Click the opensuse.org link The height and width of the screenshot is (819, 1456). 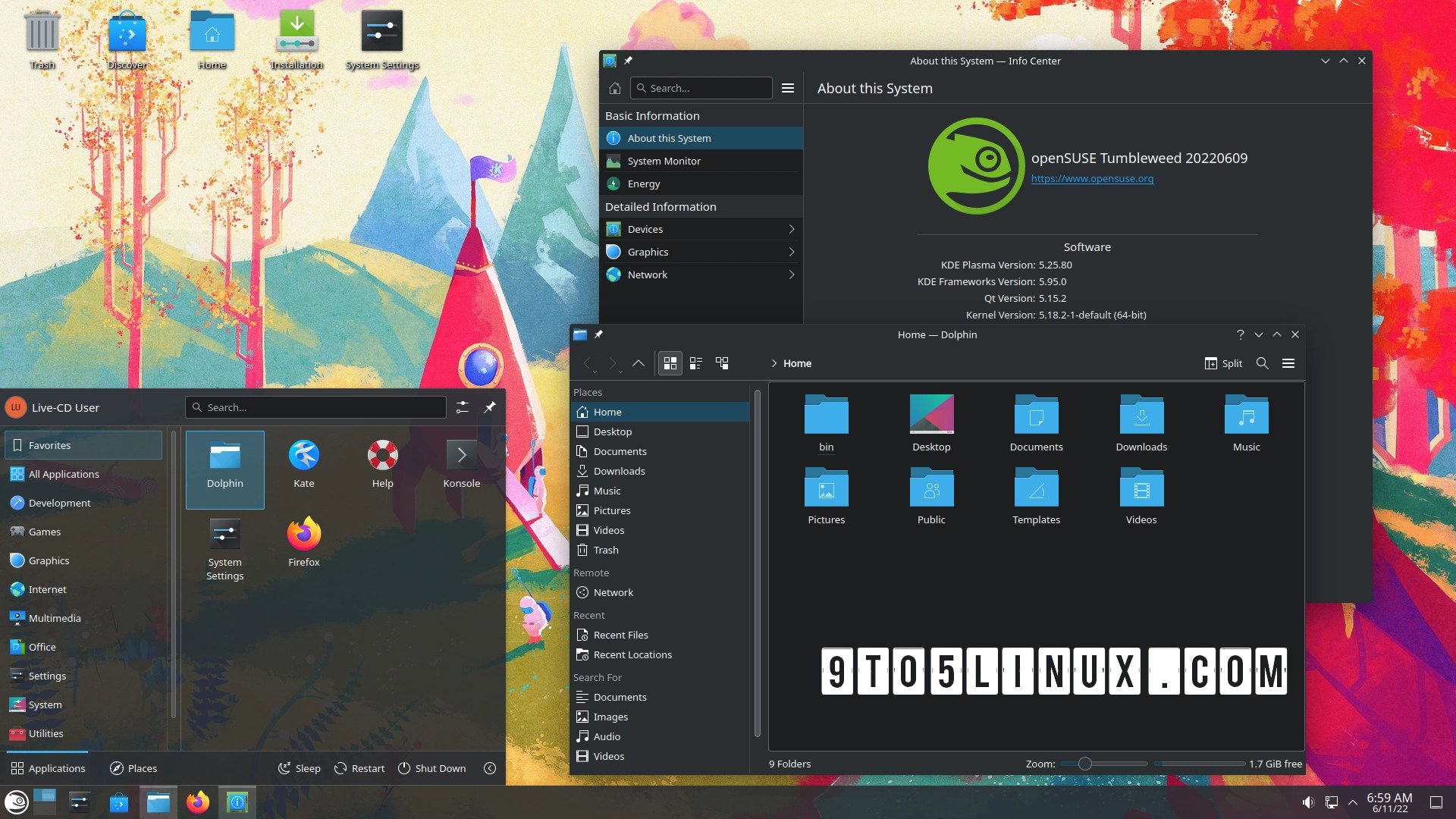1092,179
